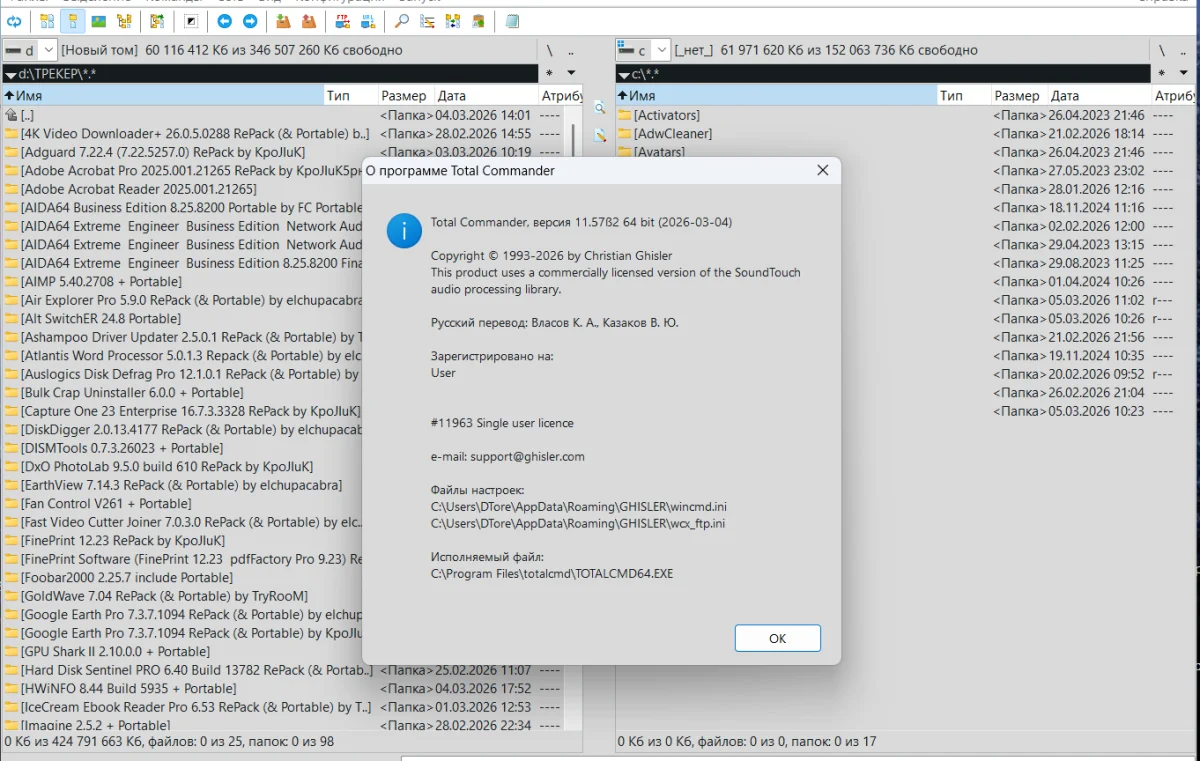Go forward with the blue right arrow
Image resolution: width=1200 pixels, height=761 pixels.
[x=250, y=21]
